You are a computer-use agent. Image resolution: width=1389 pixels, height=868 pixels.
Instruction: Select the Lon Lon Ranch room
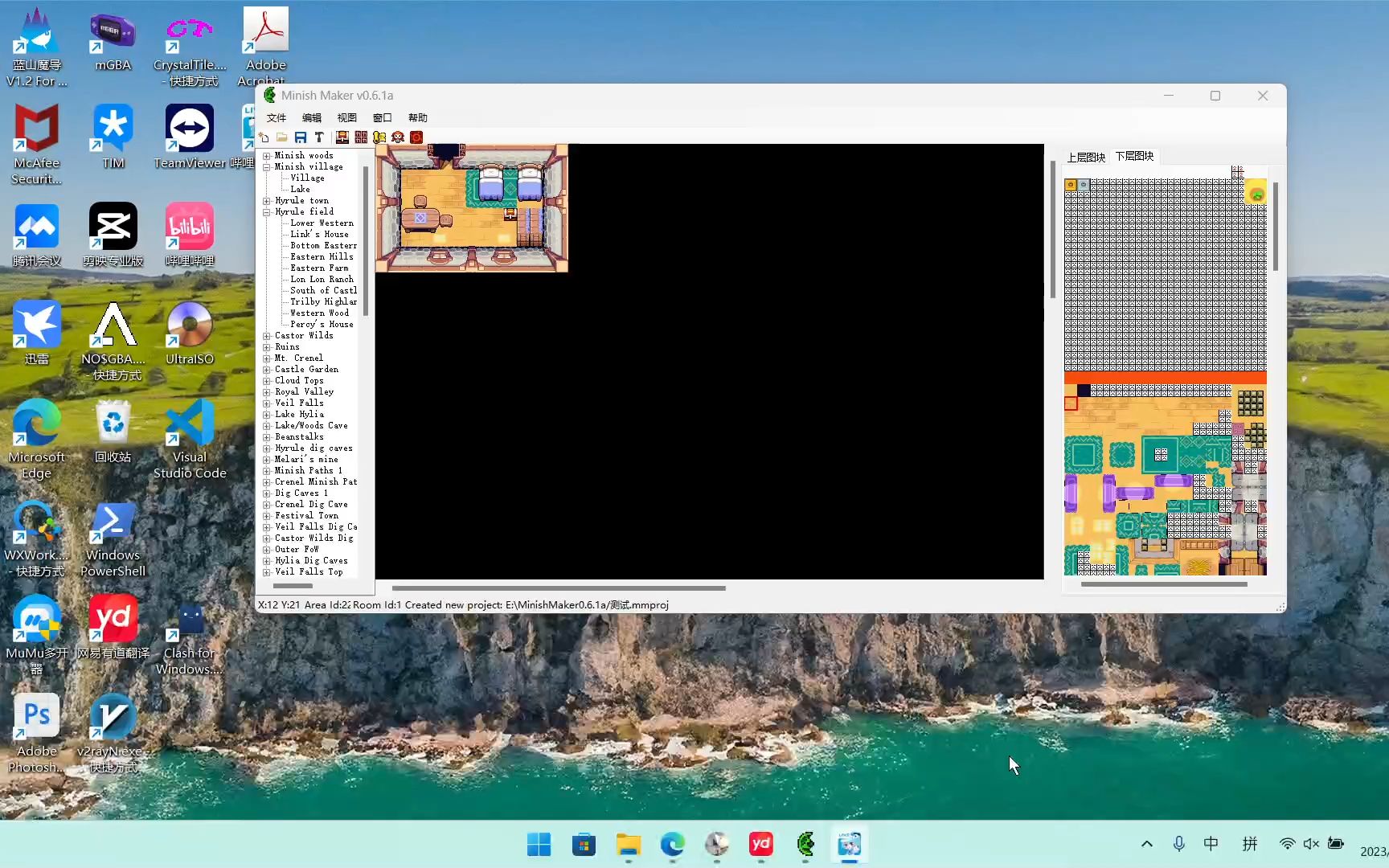322,280
